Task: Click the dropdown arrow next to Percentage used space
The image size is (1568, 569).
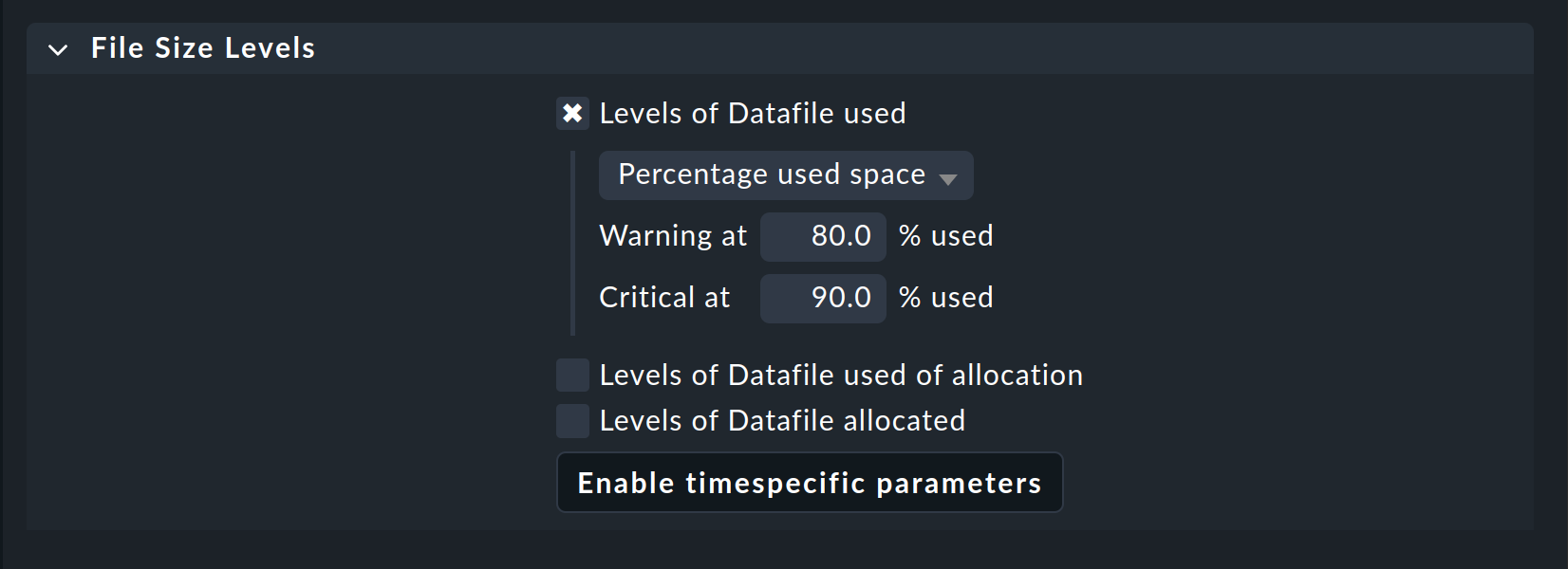Action: [x=950, y=176]
